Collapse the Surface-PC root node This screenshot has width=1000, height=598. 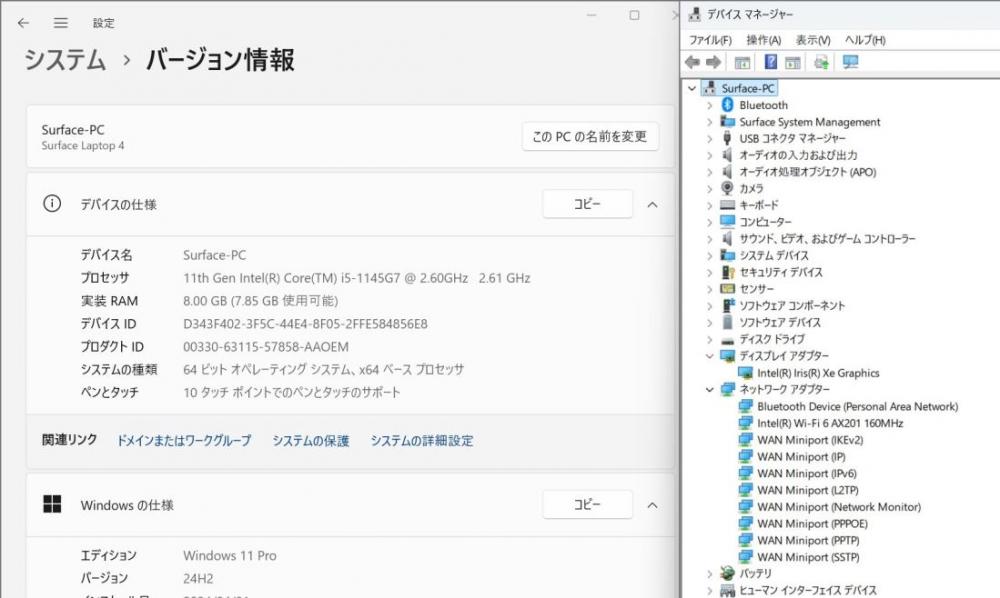[x=692, y=89]
